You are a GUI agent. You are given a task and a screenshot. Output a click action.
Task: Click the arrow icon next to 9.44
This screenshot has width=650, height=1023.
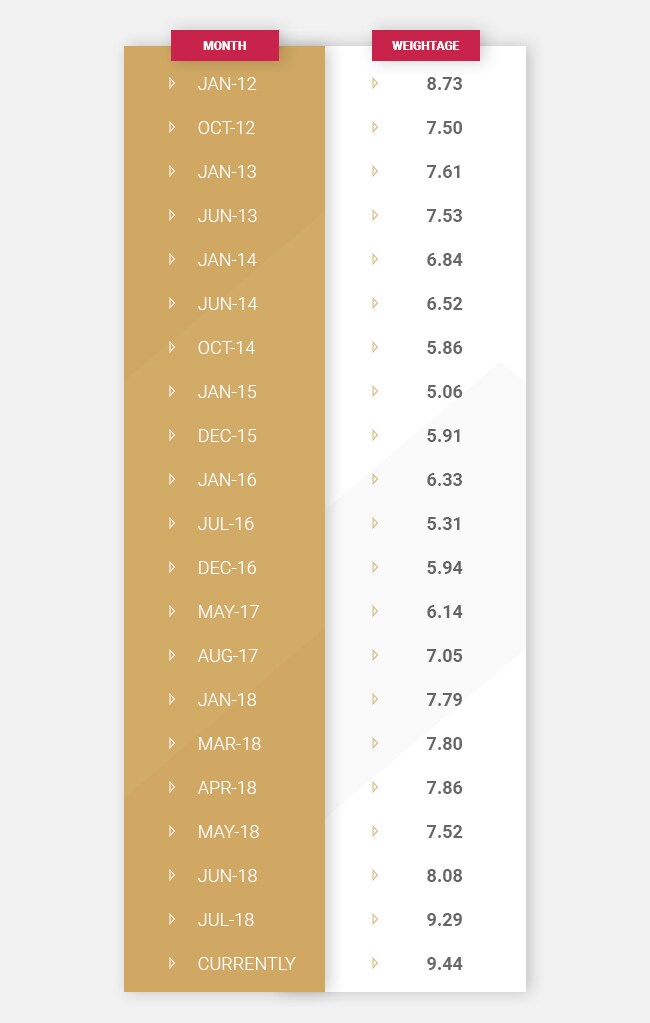375,963
